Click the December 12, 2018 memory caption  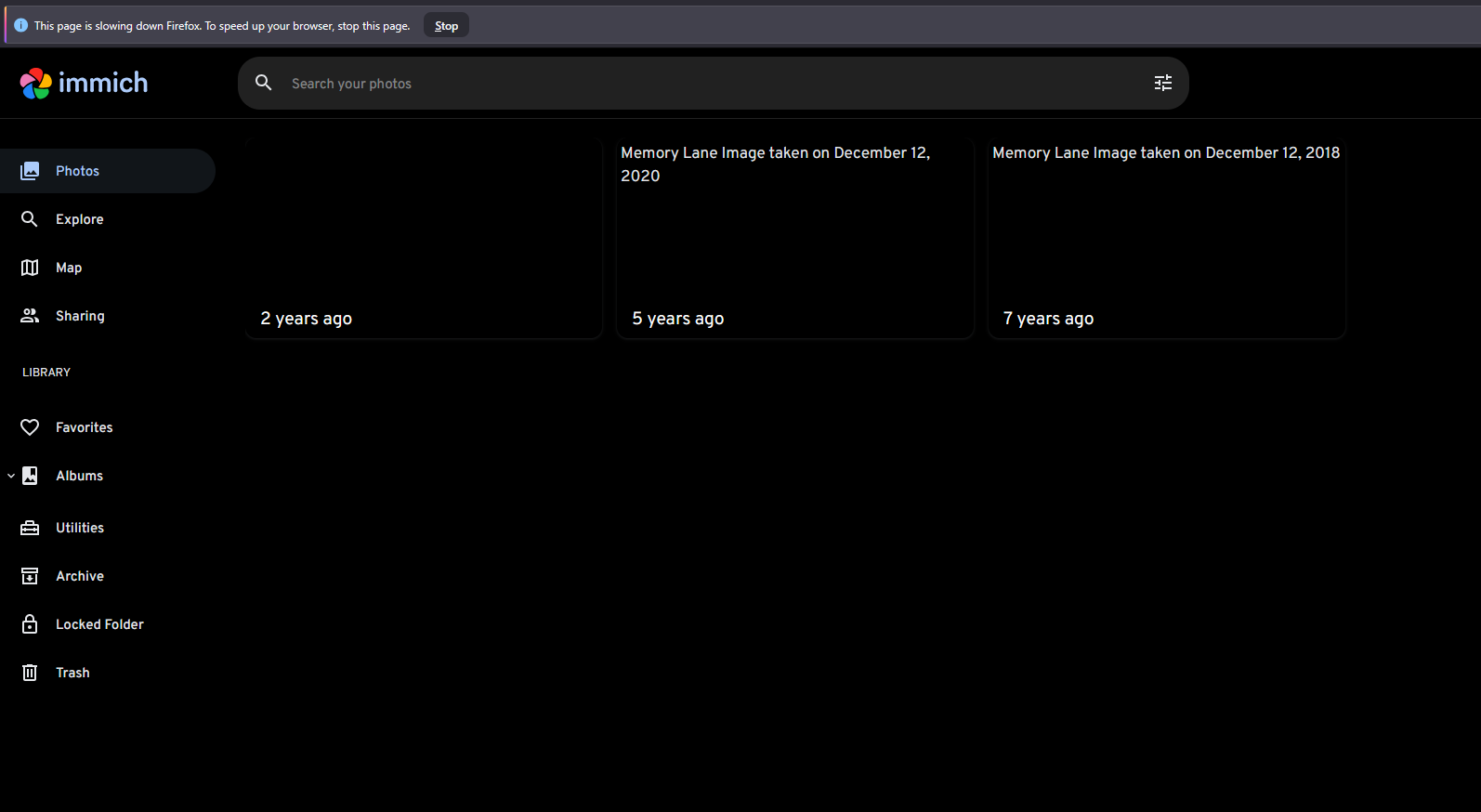(1166, 153)
